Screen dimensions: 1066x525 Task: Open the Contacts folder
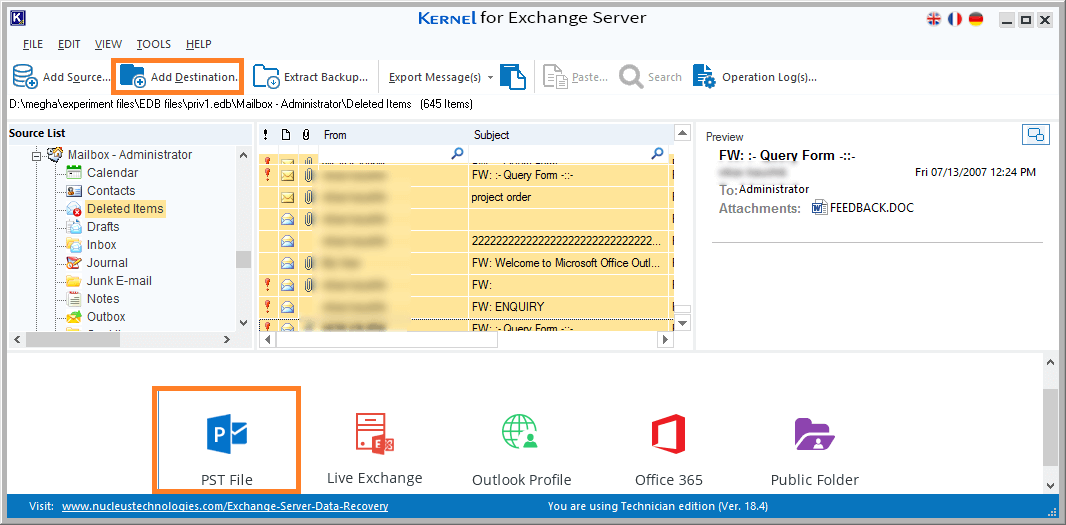pos(111,191)
